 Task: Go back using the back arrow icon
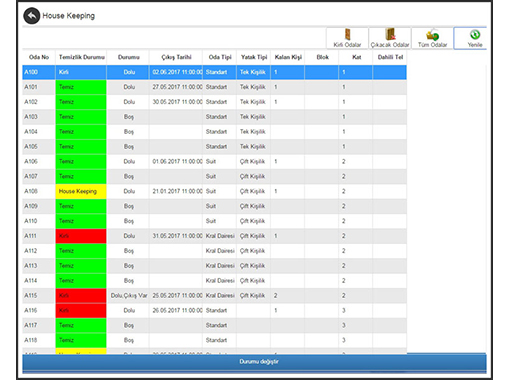[x=32, y=16]
